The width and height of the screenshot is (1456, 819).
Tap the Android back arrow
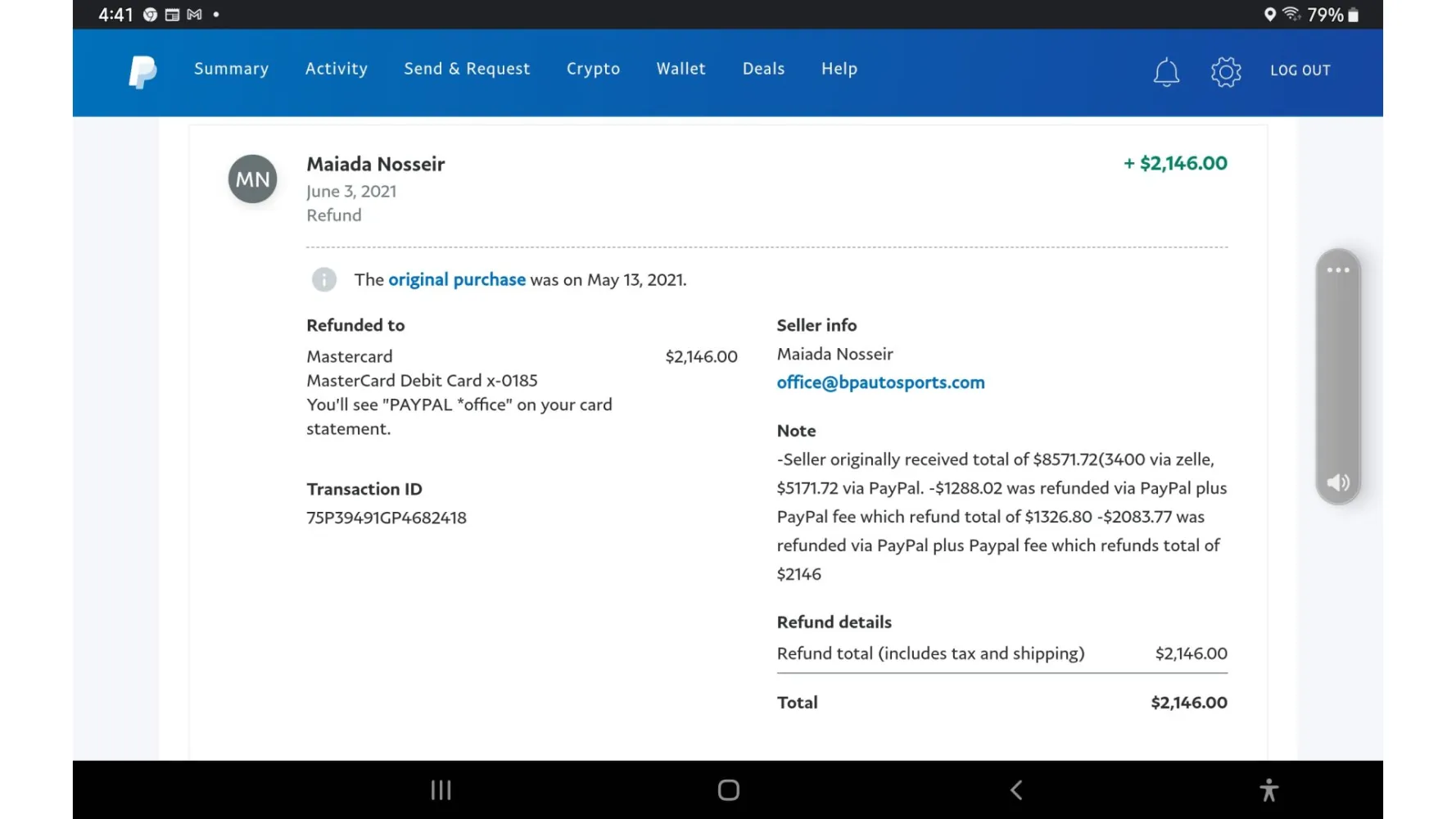[1016, 790]
